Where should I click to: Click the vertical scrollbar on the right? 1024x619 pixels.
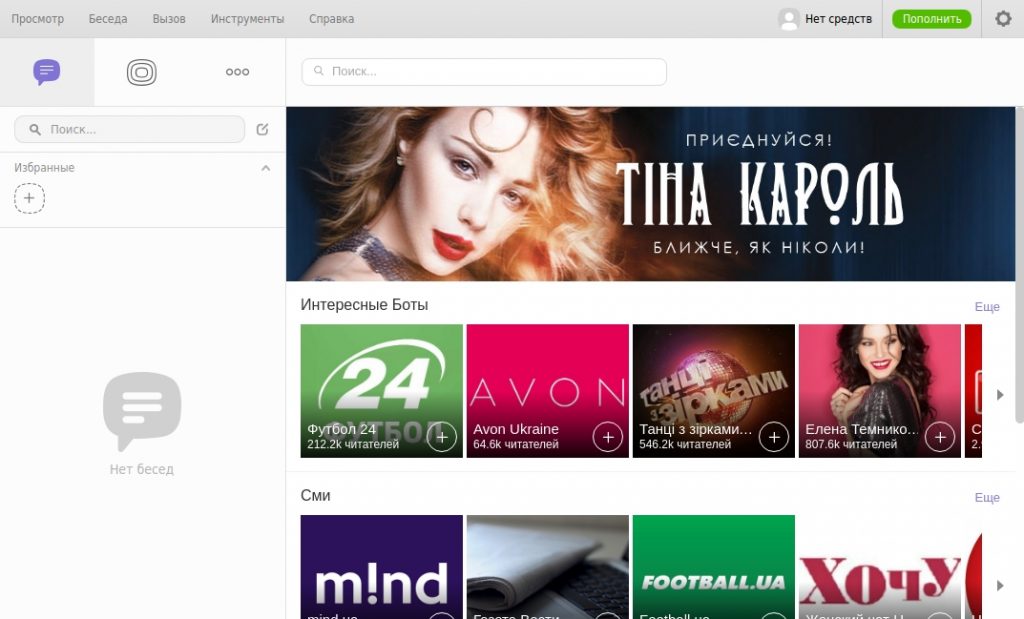(1019, 264)
